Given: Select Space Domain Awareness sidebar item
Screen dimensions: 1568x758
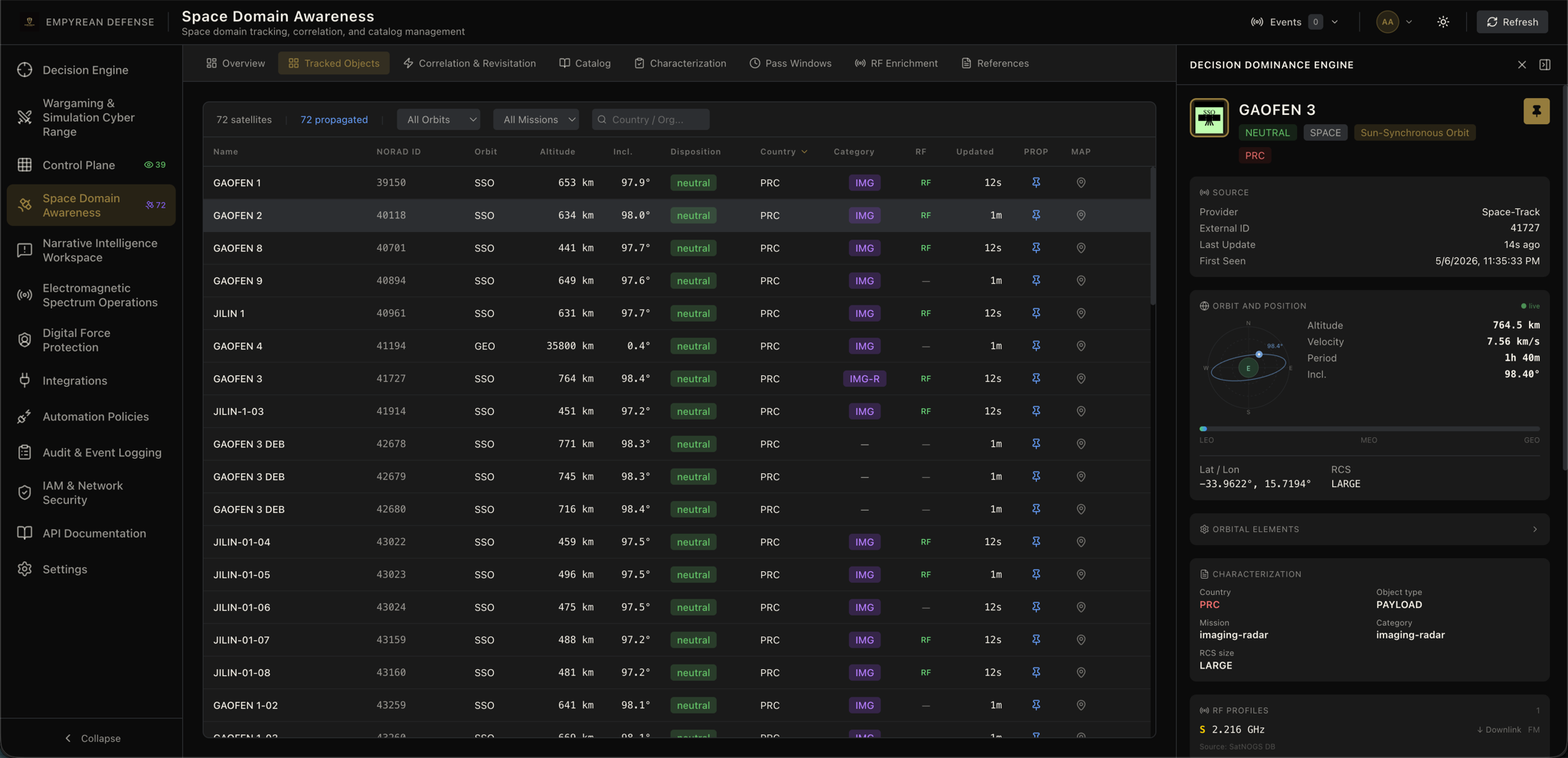Looking at the screenshot, I should pos(91,205).
